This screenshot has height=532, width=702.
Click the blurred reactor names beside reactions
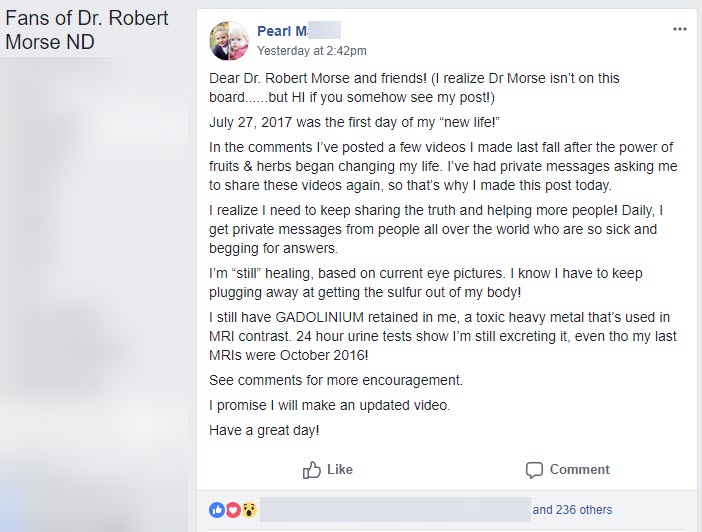click(395, 510)
